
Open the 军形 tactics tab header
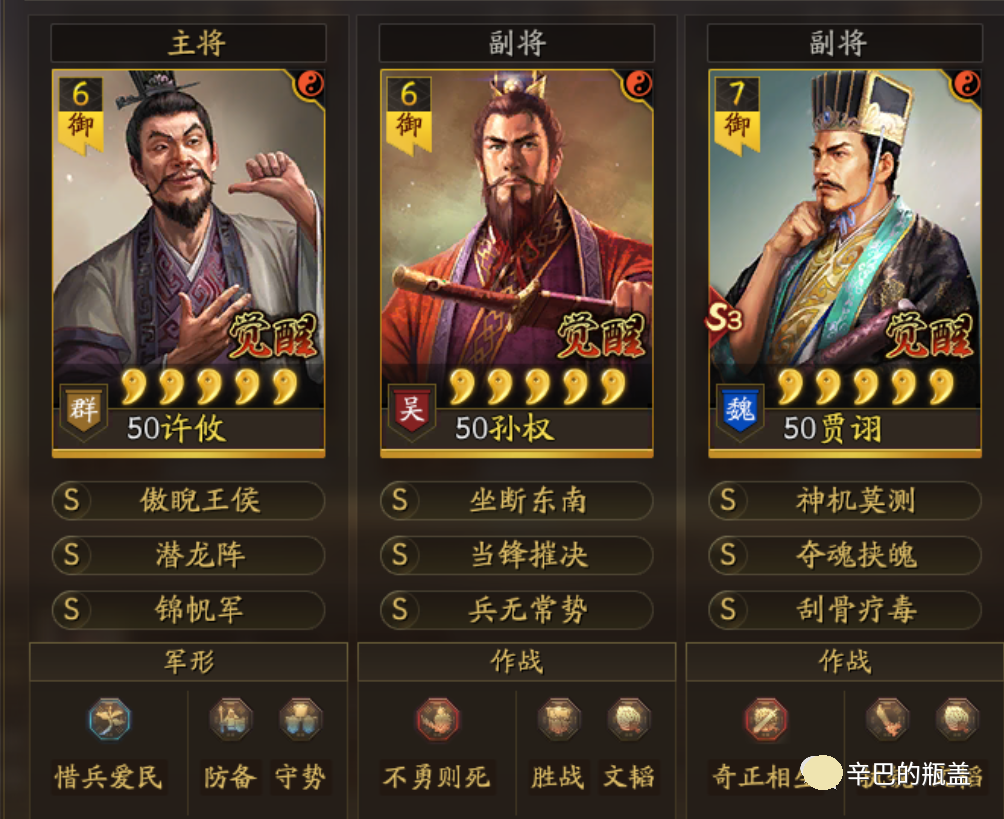[x=189, y=661]
